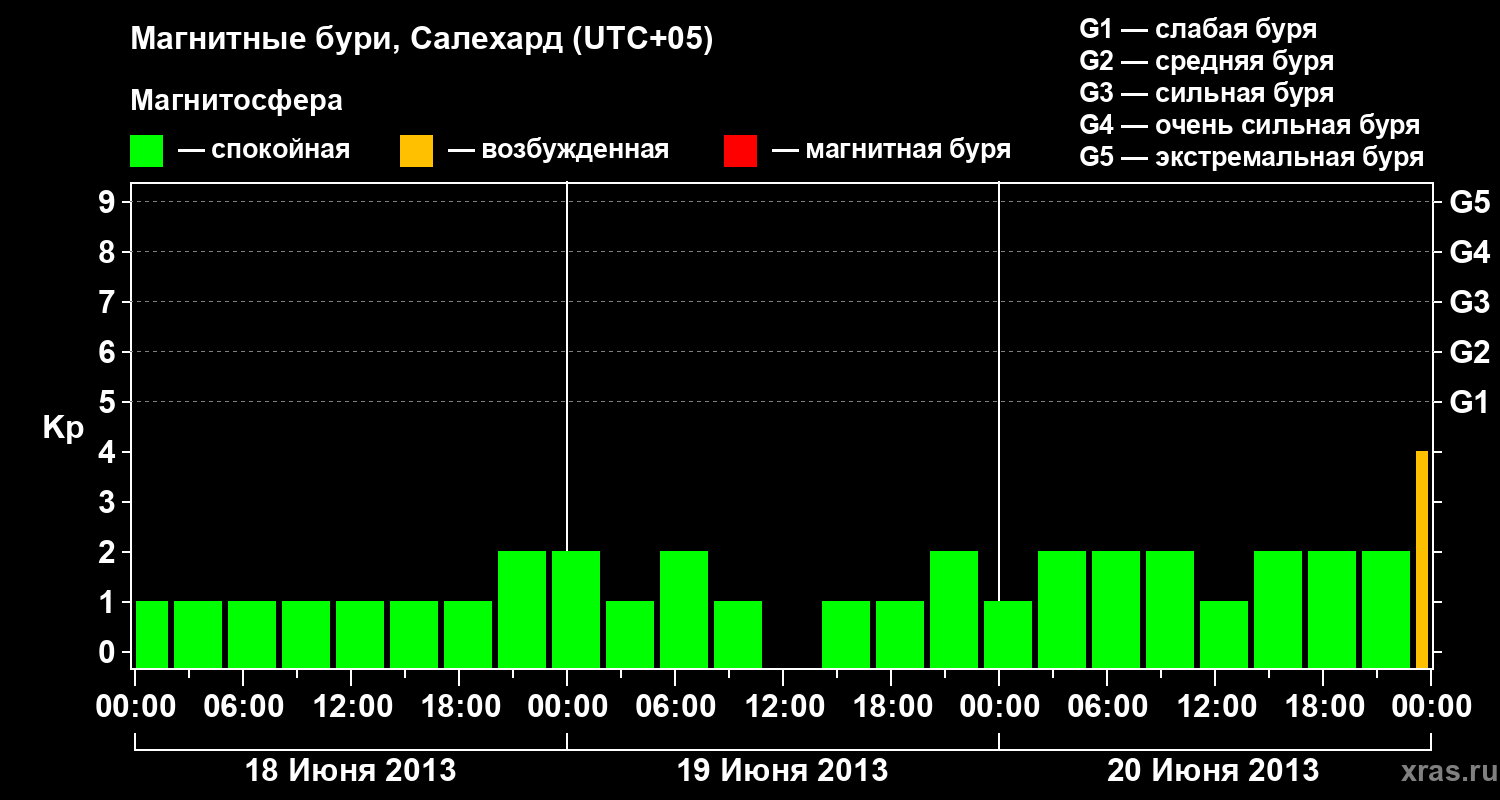Click the right-axis 'G4' level label
The image size is (1500, 800).
click(1469, 252)
